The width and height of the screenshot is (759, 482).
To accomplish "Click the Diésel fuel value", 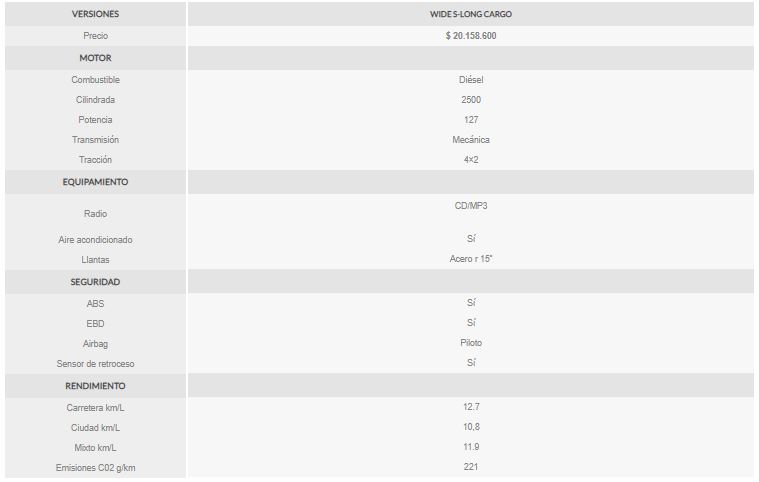I will point(471,80).
